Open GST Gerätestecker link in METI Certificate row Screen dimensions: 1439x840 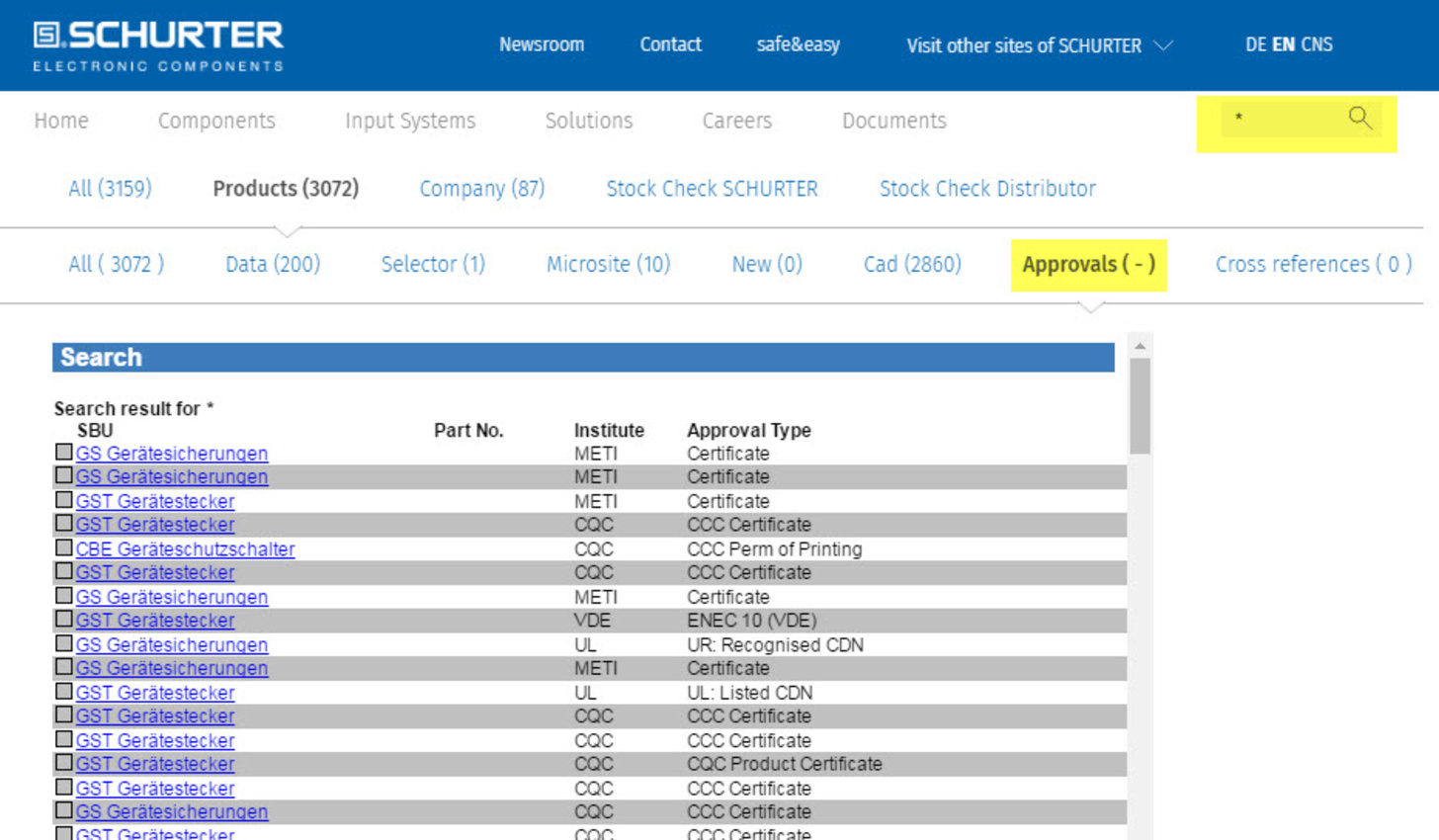tap(155, 501)
